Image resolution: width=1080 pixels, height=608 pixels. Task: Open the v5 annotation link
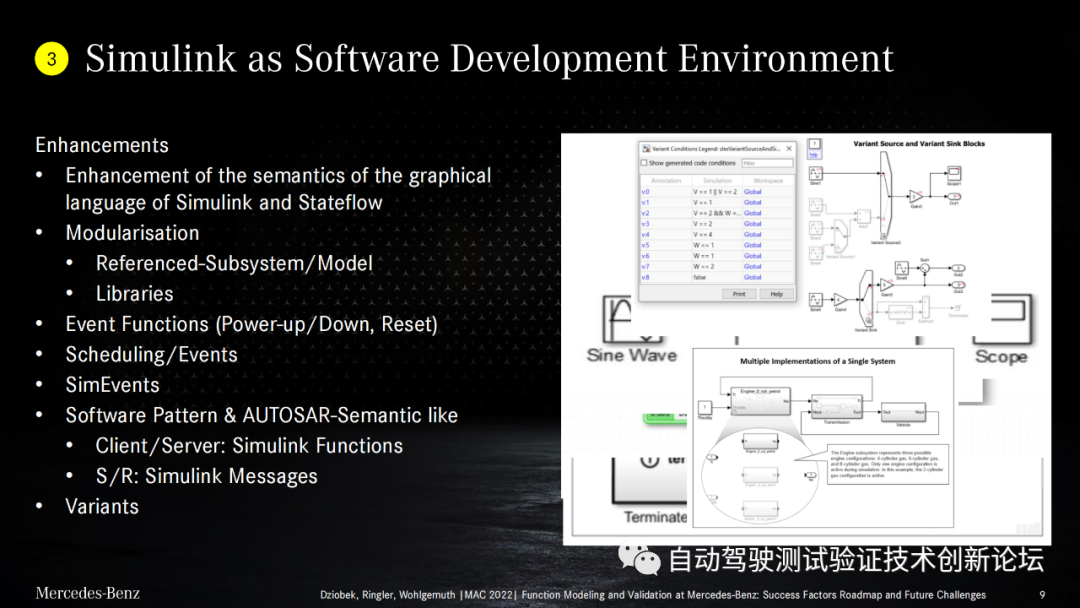[x=645, y=245]
